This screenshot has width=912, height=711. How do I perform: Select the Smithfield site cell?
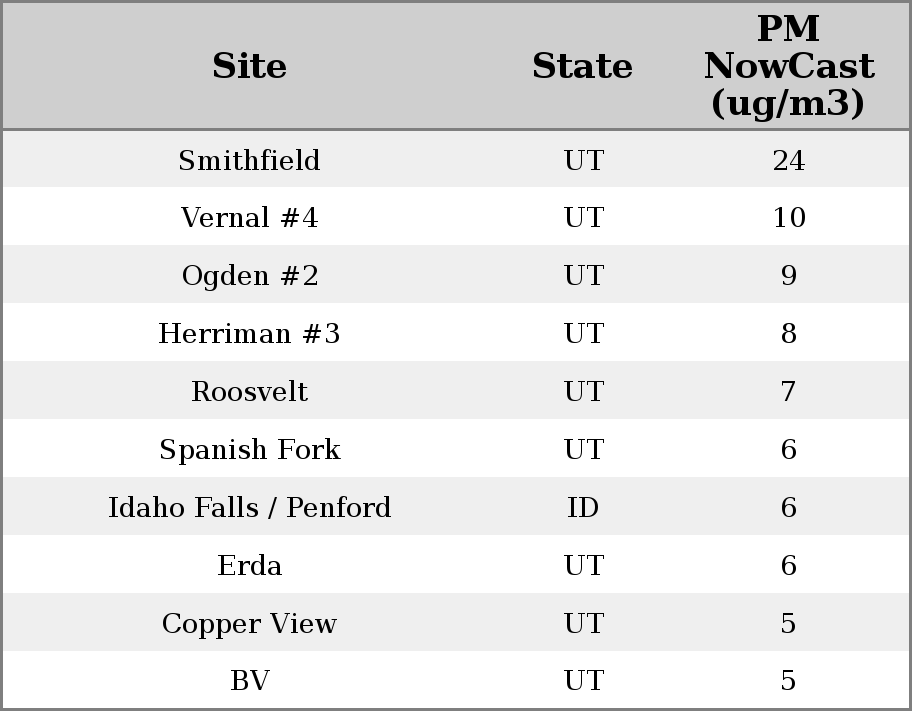click(249, 160)
